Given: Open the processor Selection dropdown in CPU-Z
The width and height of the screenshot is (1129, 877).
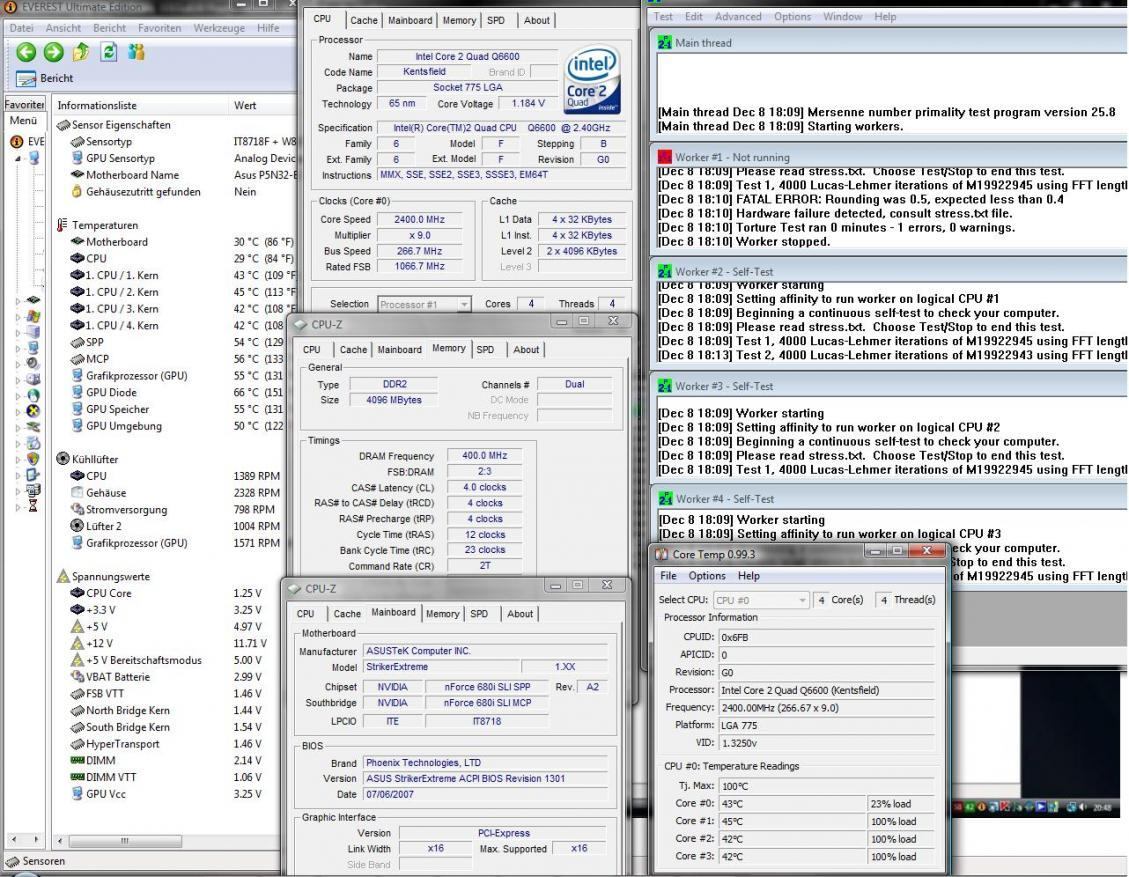Looking at the screenshot, I should [424, 304].
